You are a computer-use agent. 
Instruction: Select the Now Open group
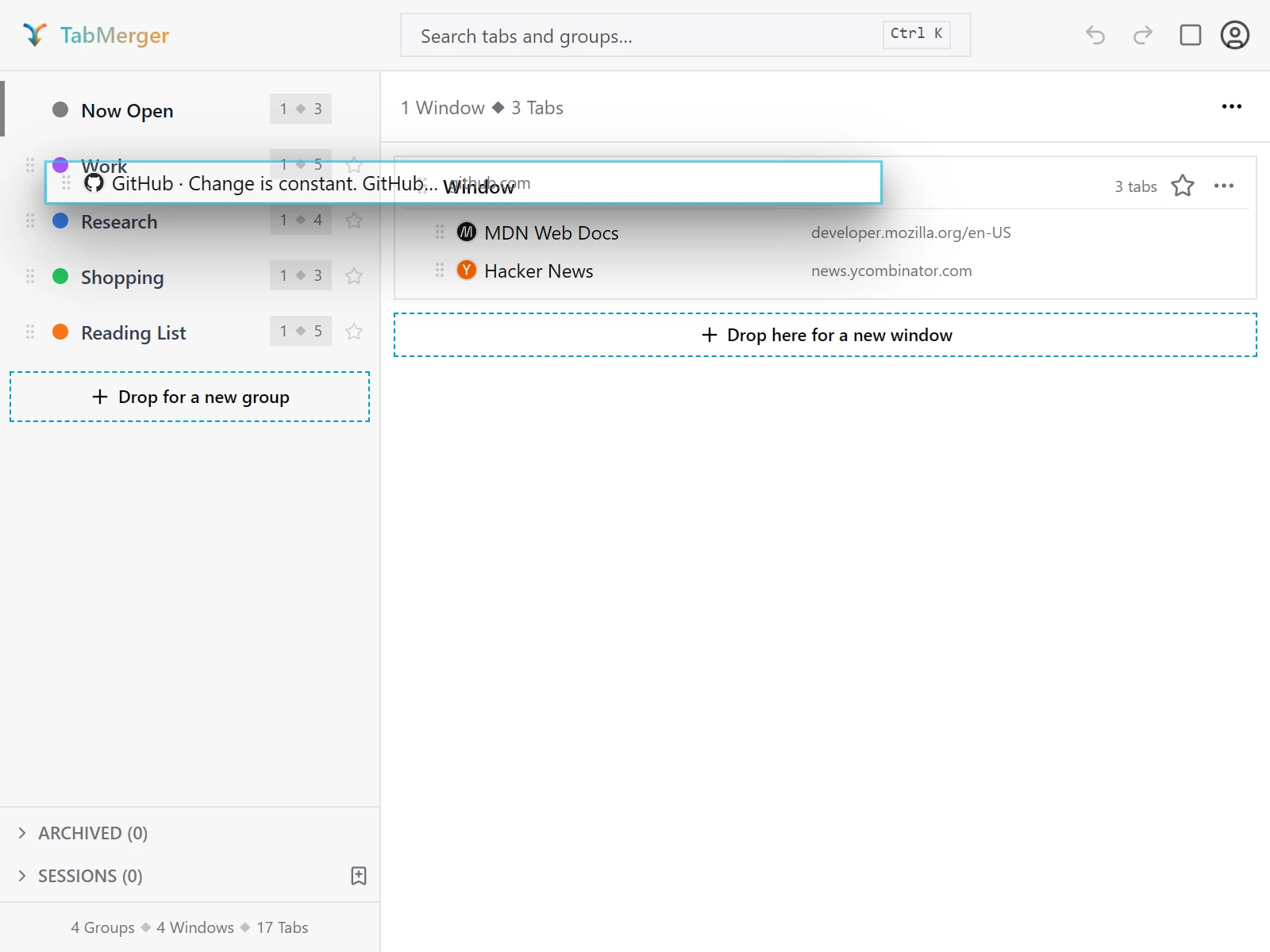pos(190,109)
